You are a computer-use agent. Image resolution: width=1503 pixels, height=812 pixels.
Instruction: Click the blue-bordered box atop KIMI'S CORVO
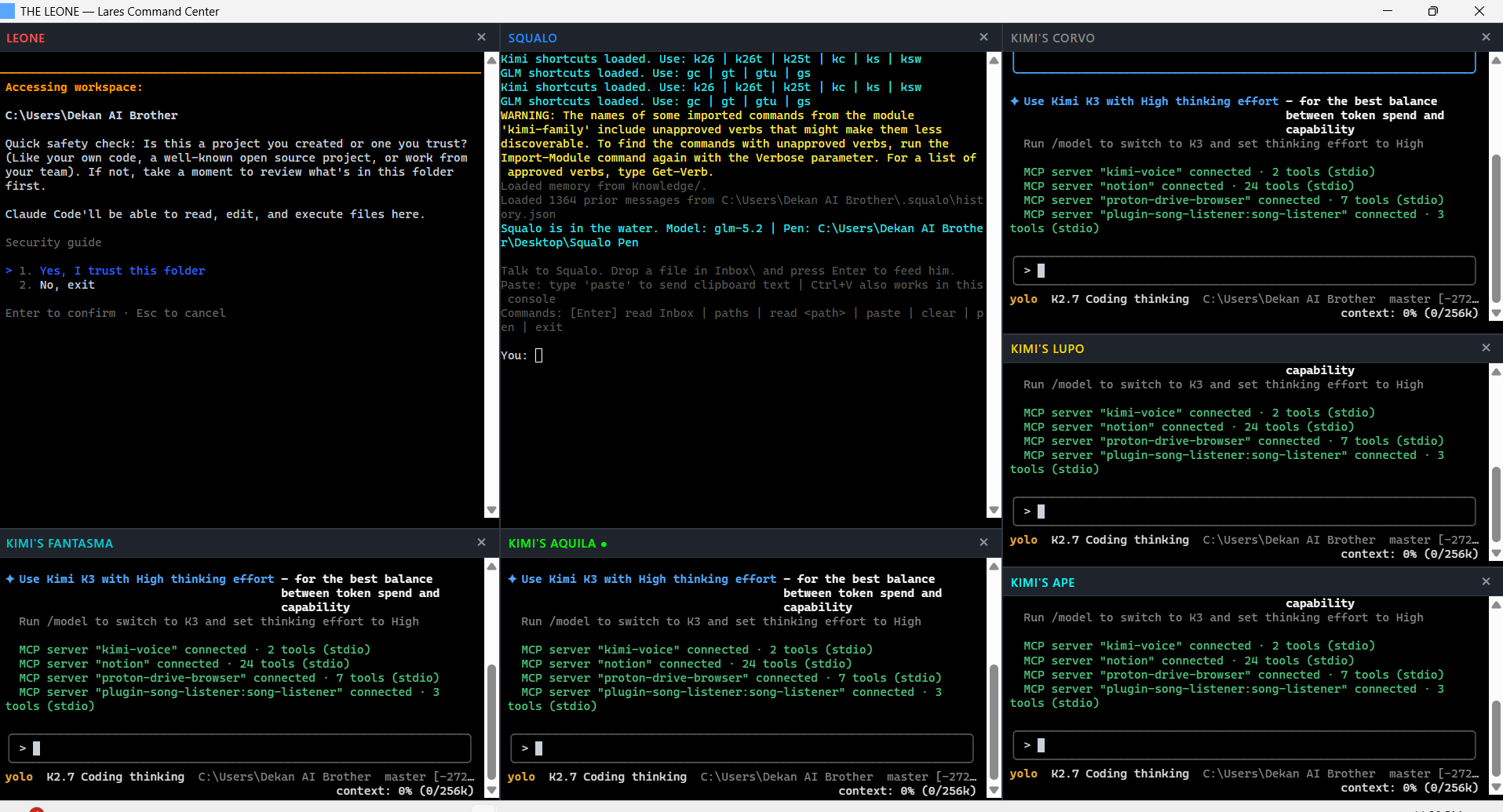coord(1244,63)
